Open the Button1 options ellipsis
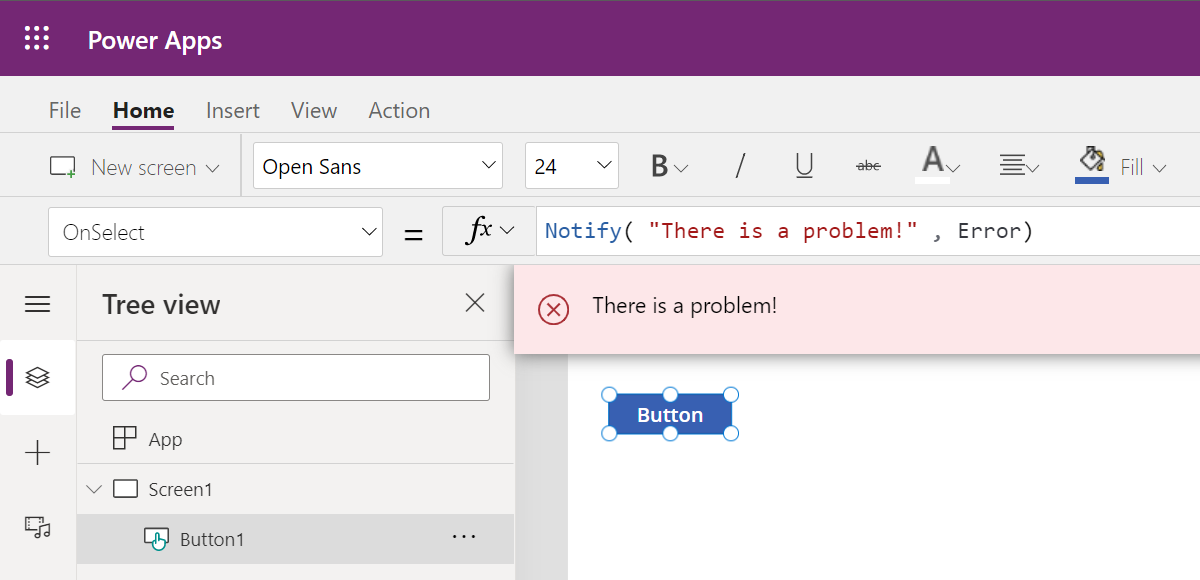This screenshot has width=1200, height=580. point(463,537)
